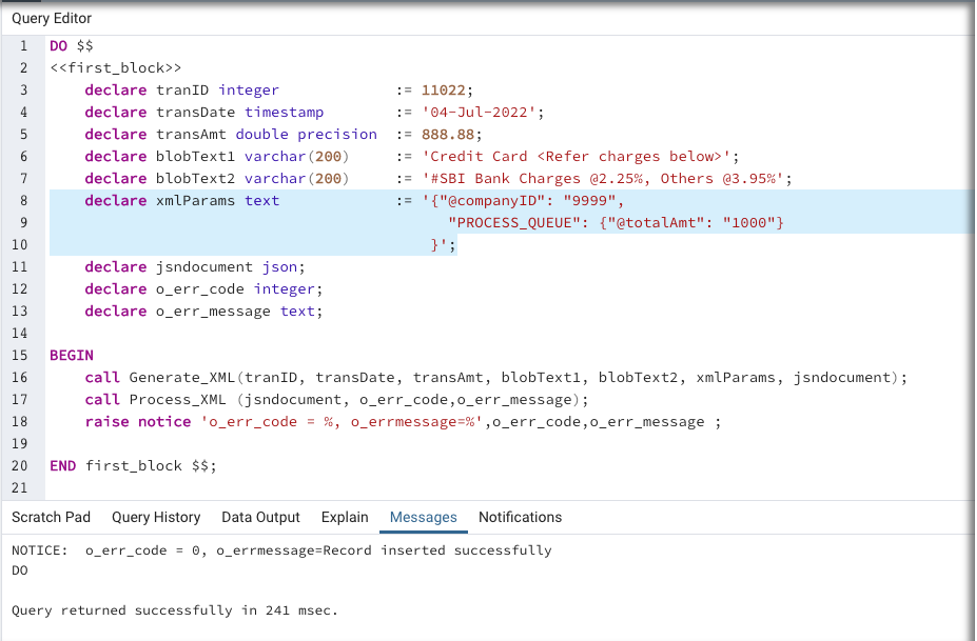Show the Data Output tab
Viewport: 977px width, 641px height.
pos(261,517)
